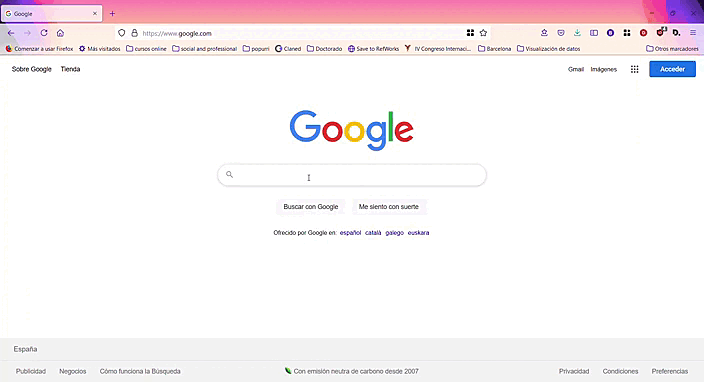The width and height of the screenshot is (704, 382).
Task: Open the Firefox home page icon
Action: 60,33
